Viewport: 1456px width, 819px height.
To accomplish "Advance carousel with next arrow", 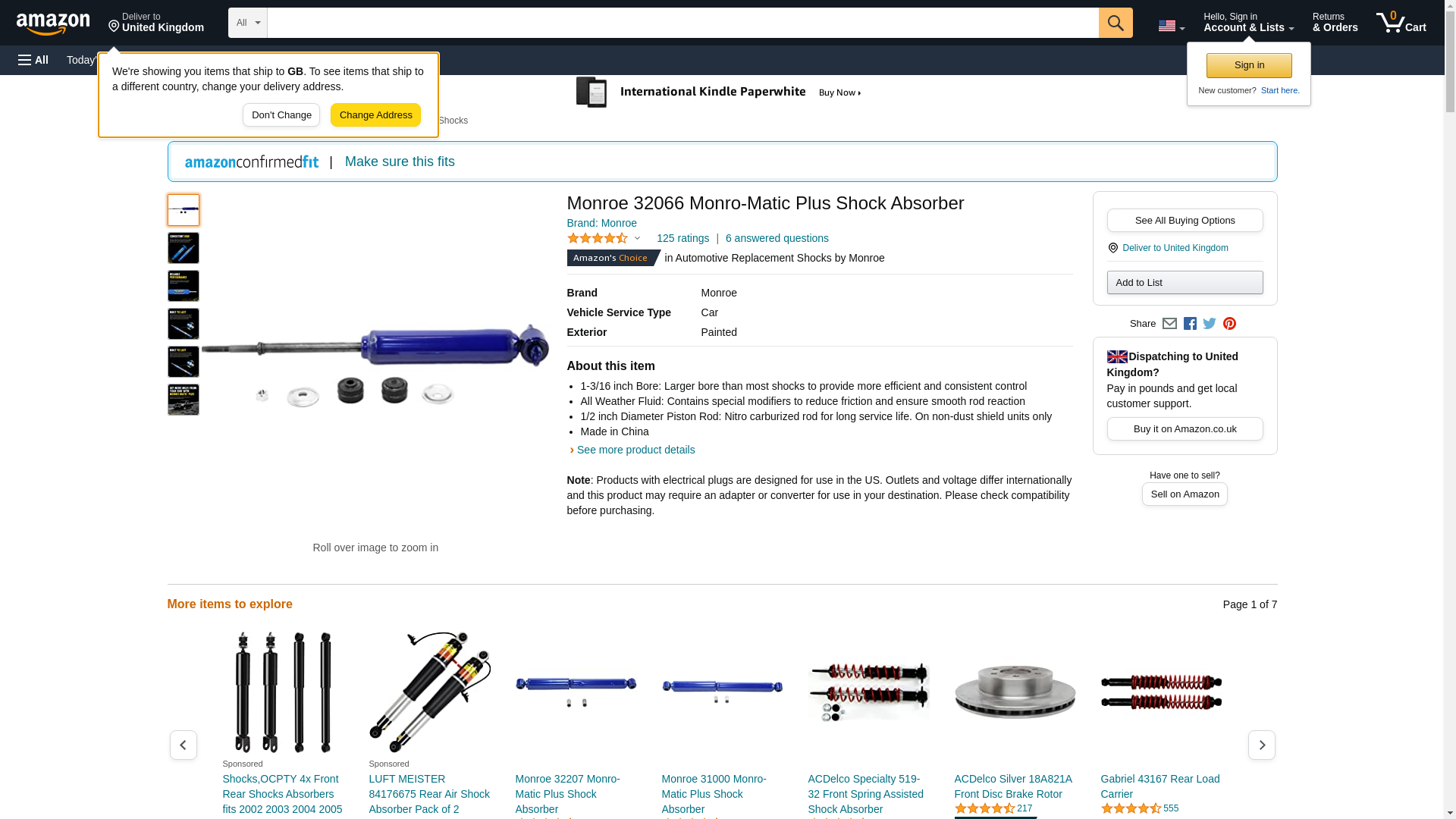I will 1261,745.
